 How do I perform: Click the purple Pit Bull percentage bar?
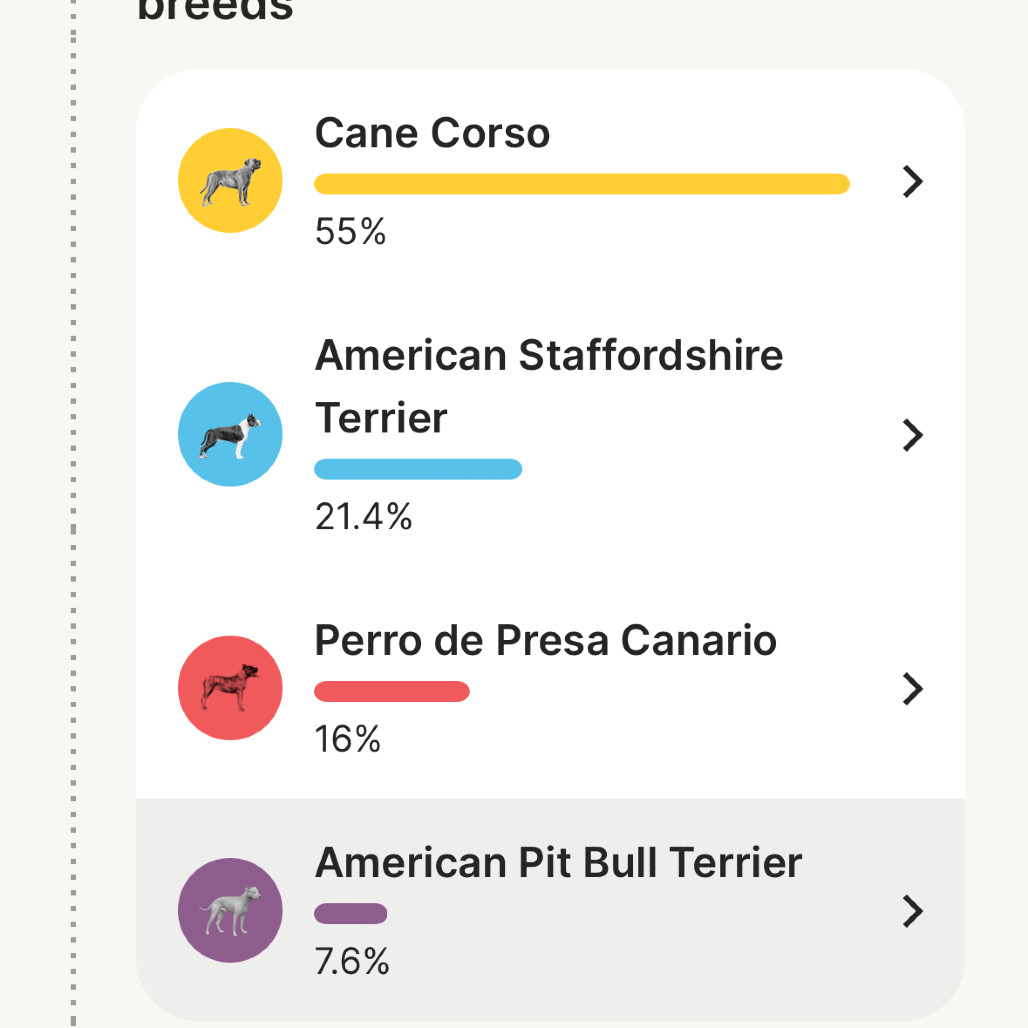click(350, 913)
